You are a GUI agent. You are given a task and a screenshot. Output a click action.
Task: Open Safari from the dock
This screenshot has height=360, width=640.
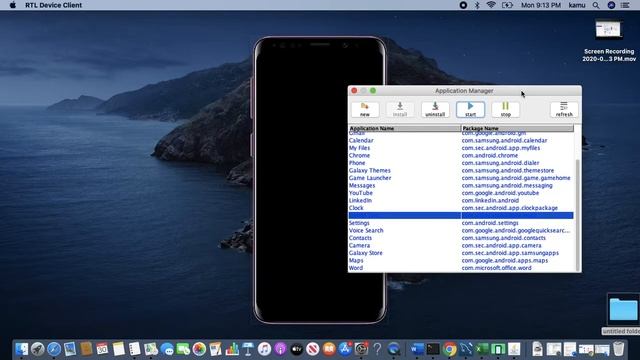point(54,349)
